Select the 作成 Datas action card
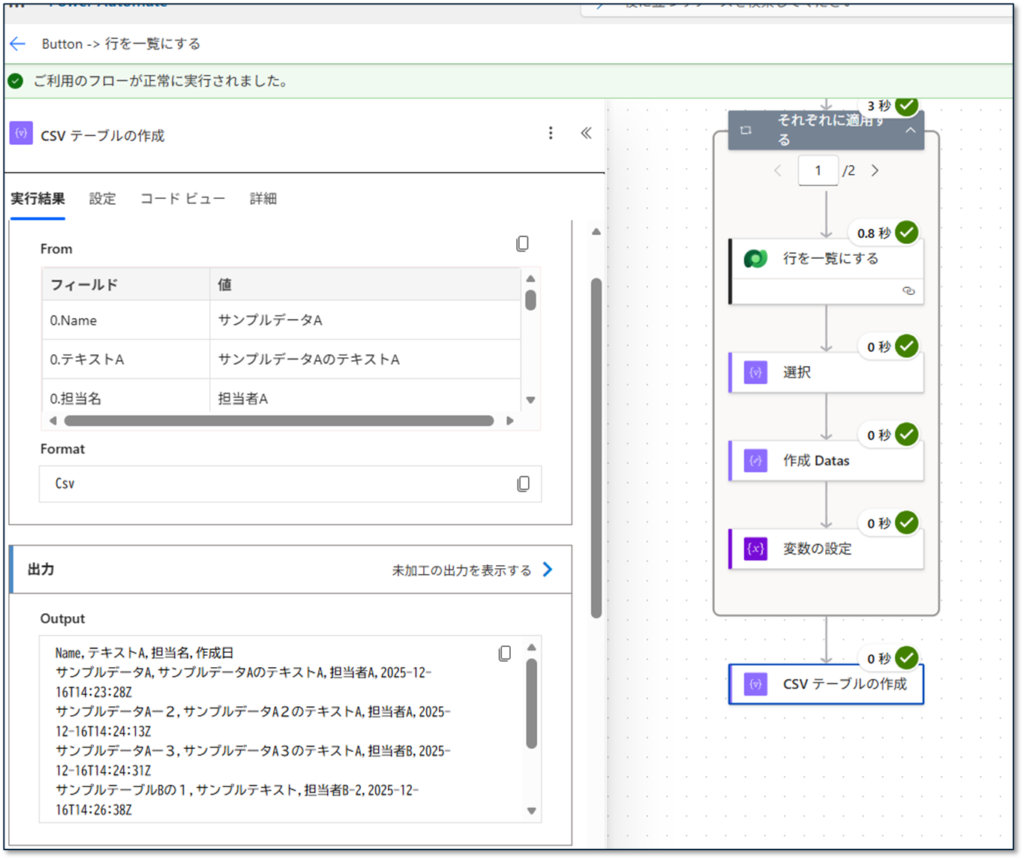The width and height of the screenshot is (1024, 860). tap(826, 461)
